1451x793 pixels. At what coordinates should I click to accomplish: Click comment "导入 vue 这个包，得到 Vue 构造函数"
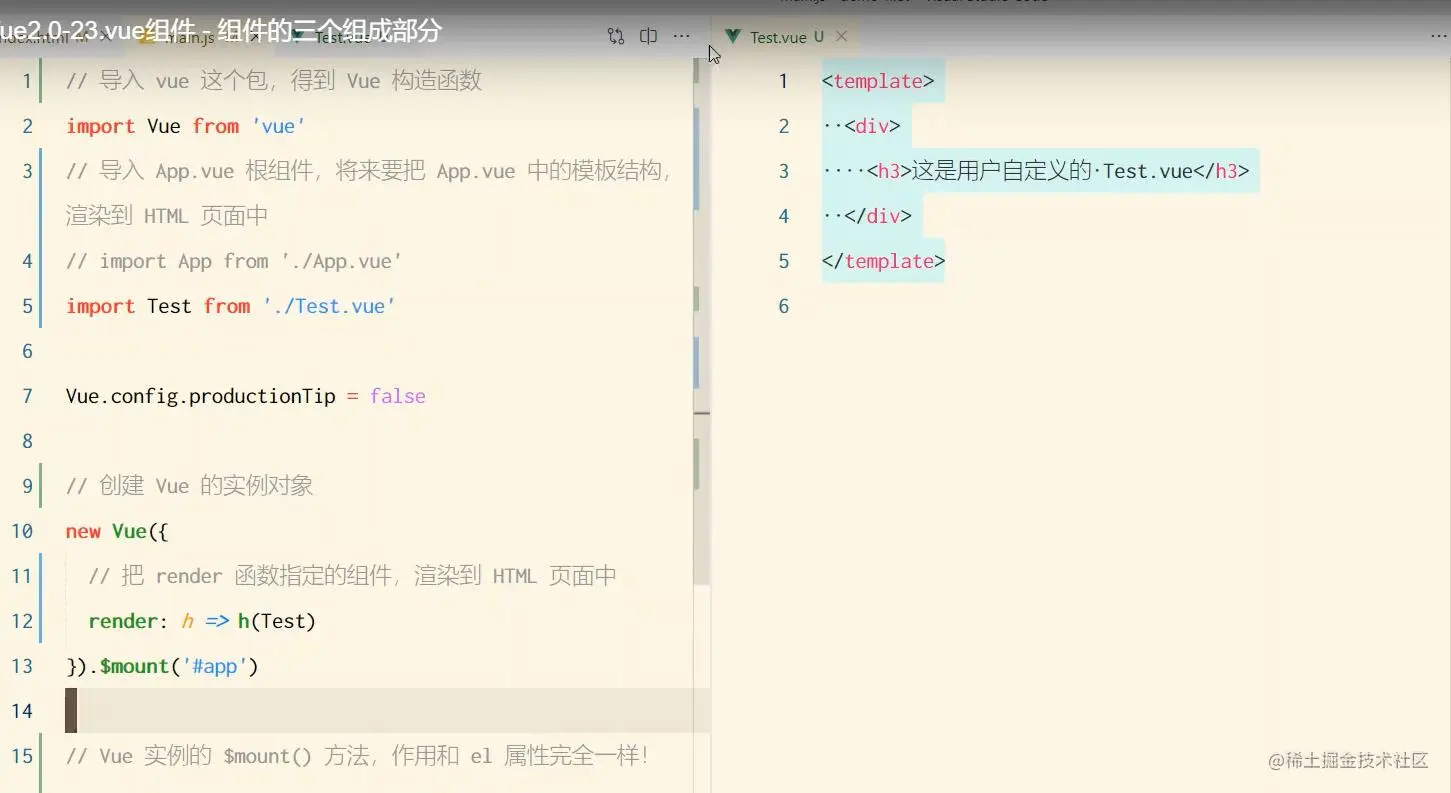(x=274, y=81)
